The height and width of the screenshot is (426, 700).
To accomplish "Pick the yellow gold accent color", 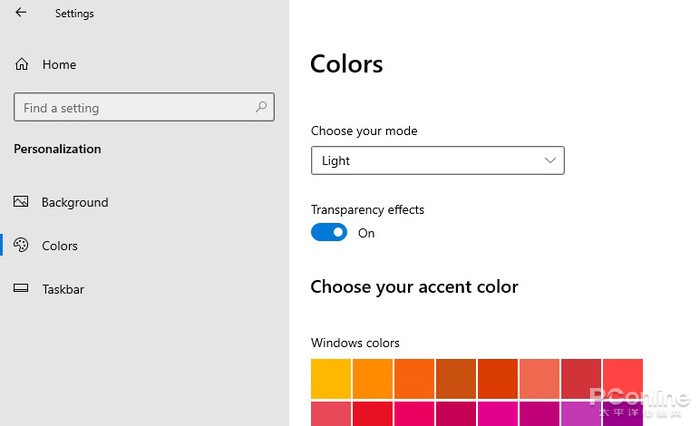I will 331,379.
